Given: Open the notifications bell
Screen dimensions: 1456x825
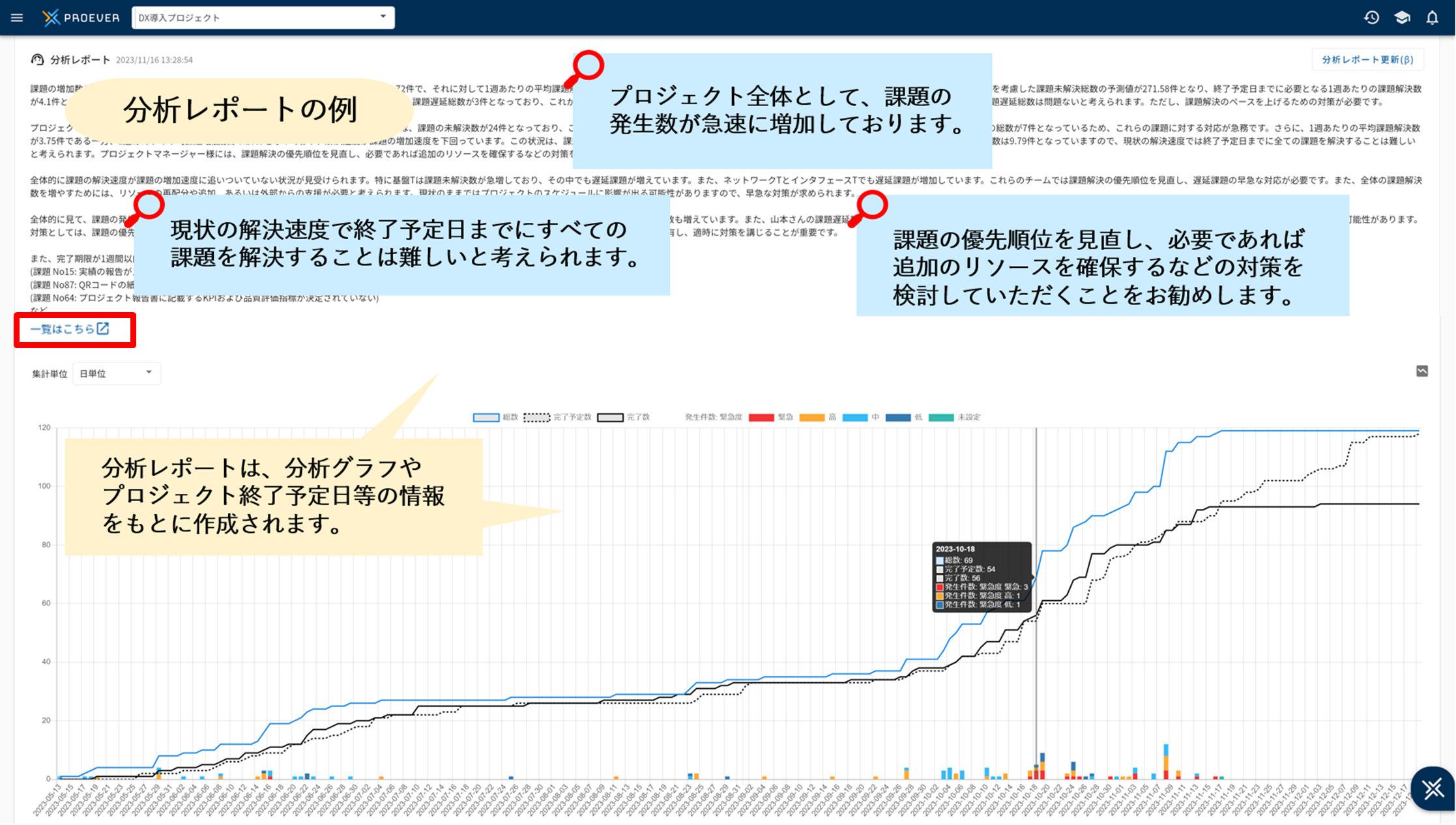Looking at the screenshot, I should [x=1432, y=18].
